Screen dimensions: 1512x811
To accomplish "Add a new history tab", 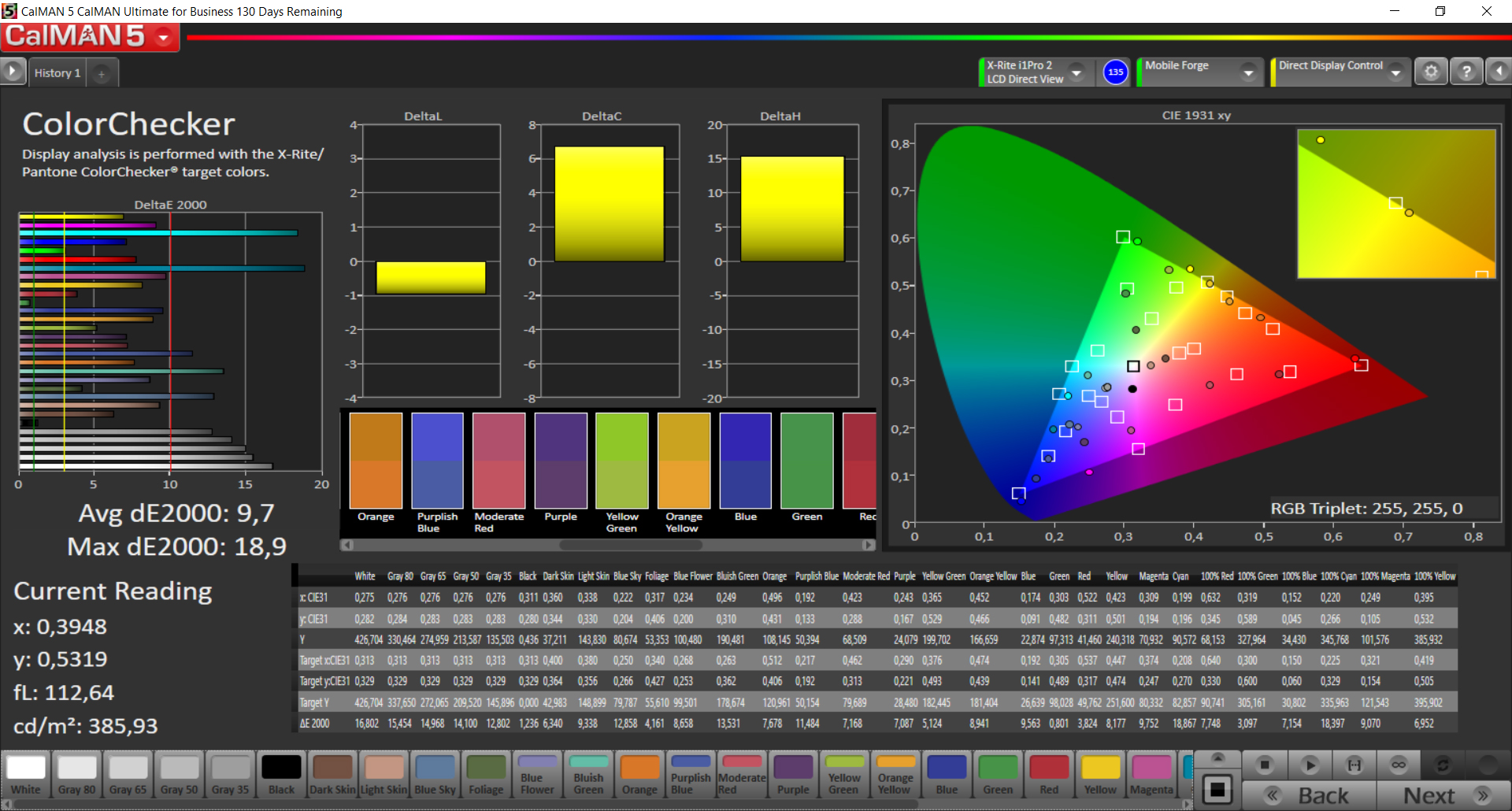I will 102,74.
